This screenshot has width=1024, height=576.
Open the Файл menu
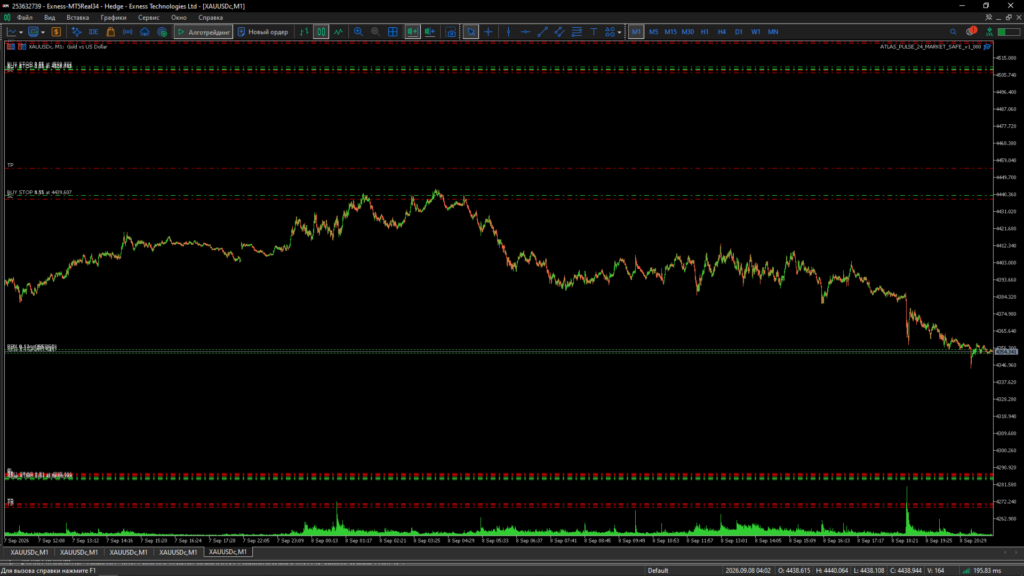point(24,18)
